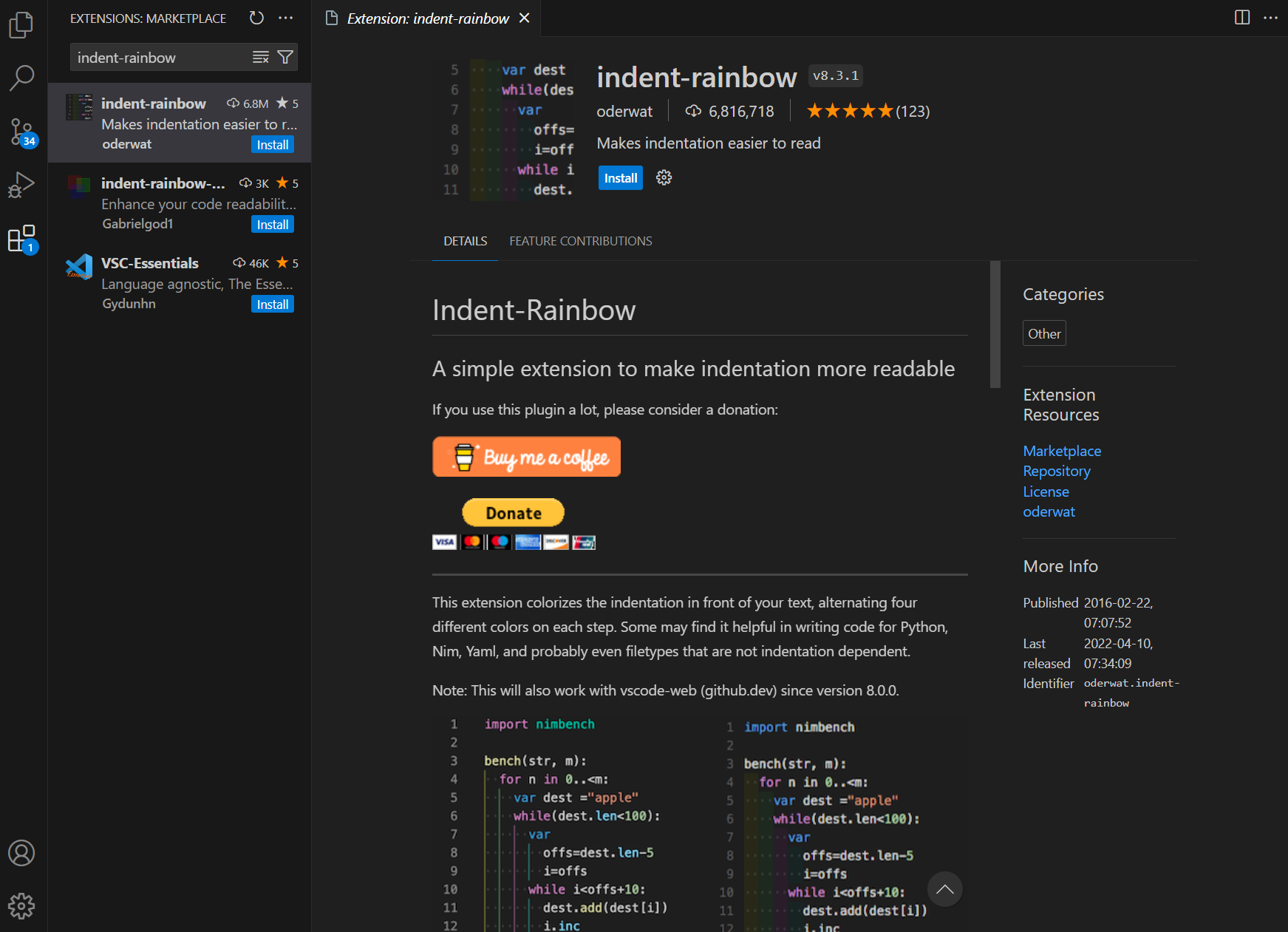Open the Accounts menu icon
Image resolution: width=1288 pixels, height=932 pixels.
click(21, 853)
